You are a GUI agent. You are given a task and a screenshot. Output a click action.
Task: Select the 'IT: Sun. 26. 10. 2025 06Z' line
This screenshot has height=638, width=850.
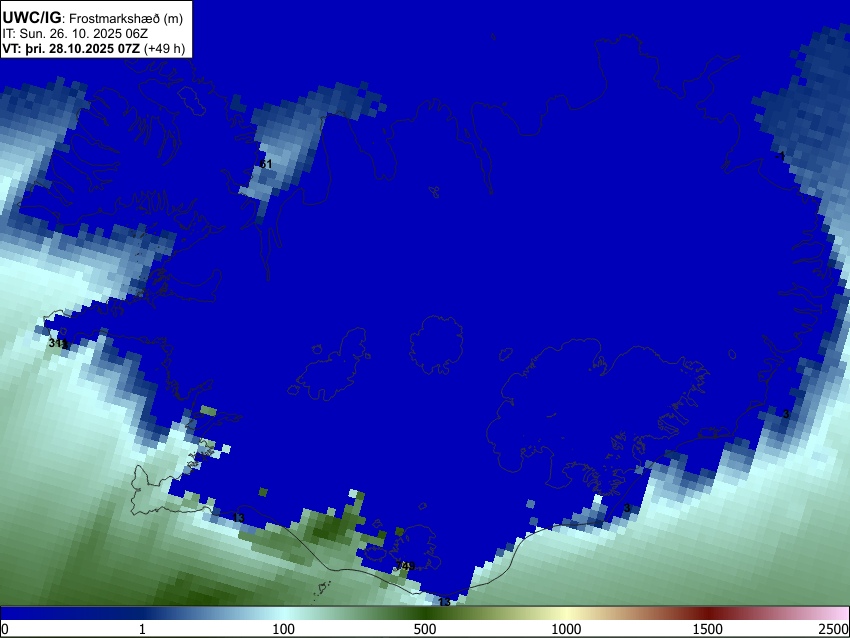[x=75, y=34]
